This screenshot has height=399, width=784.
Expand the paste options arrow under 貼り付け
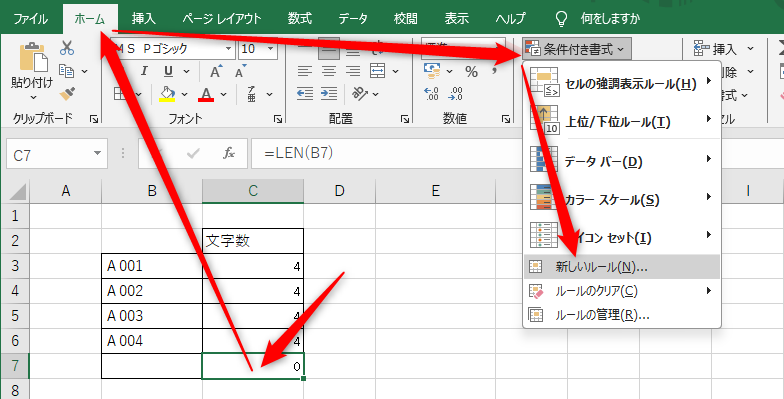pos(33,97)
